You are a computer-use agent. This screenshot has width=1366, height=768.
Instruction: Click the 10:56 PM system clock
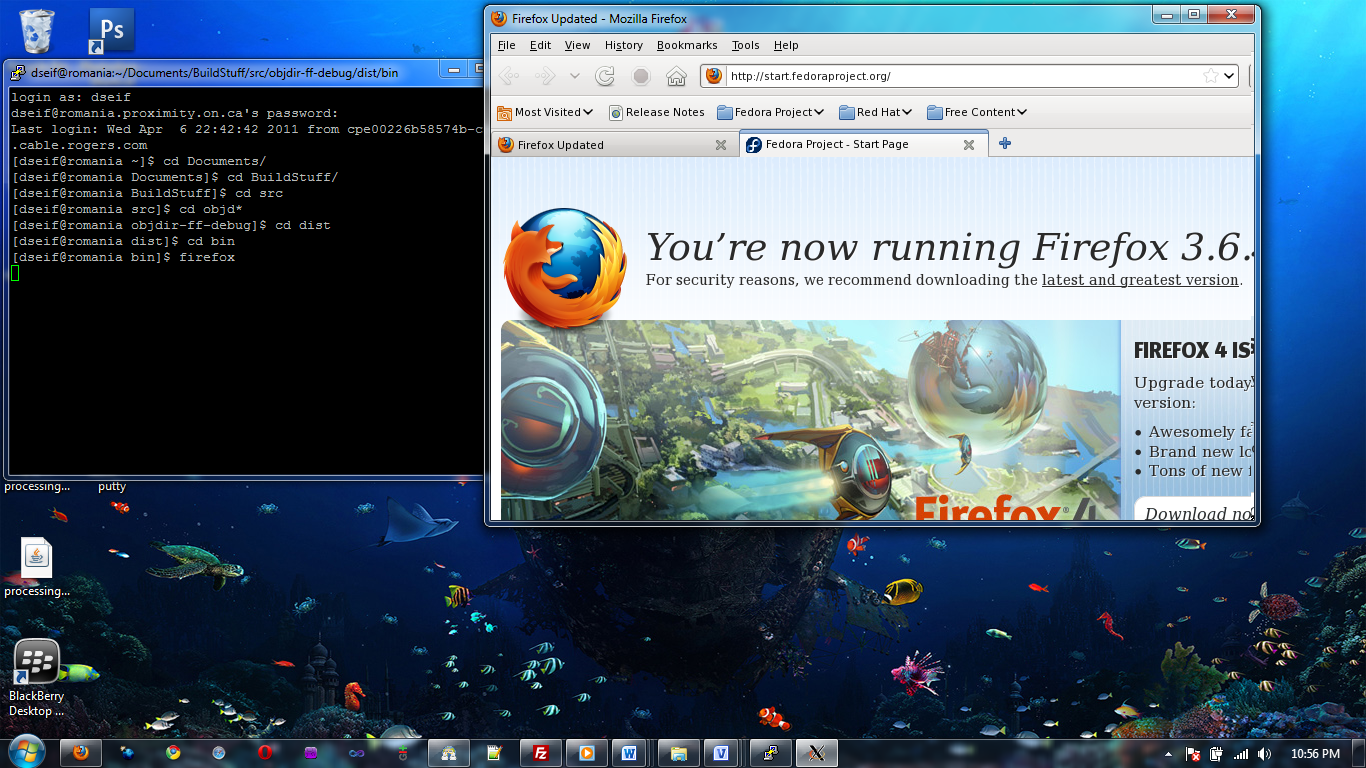(x=1315, y=754)
